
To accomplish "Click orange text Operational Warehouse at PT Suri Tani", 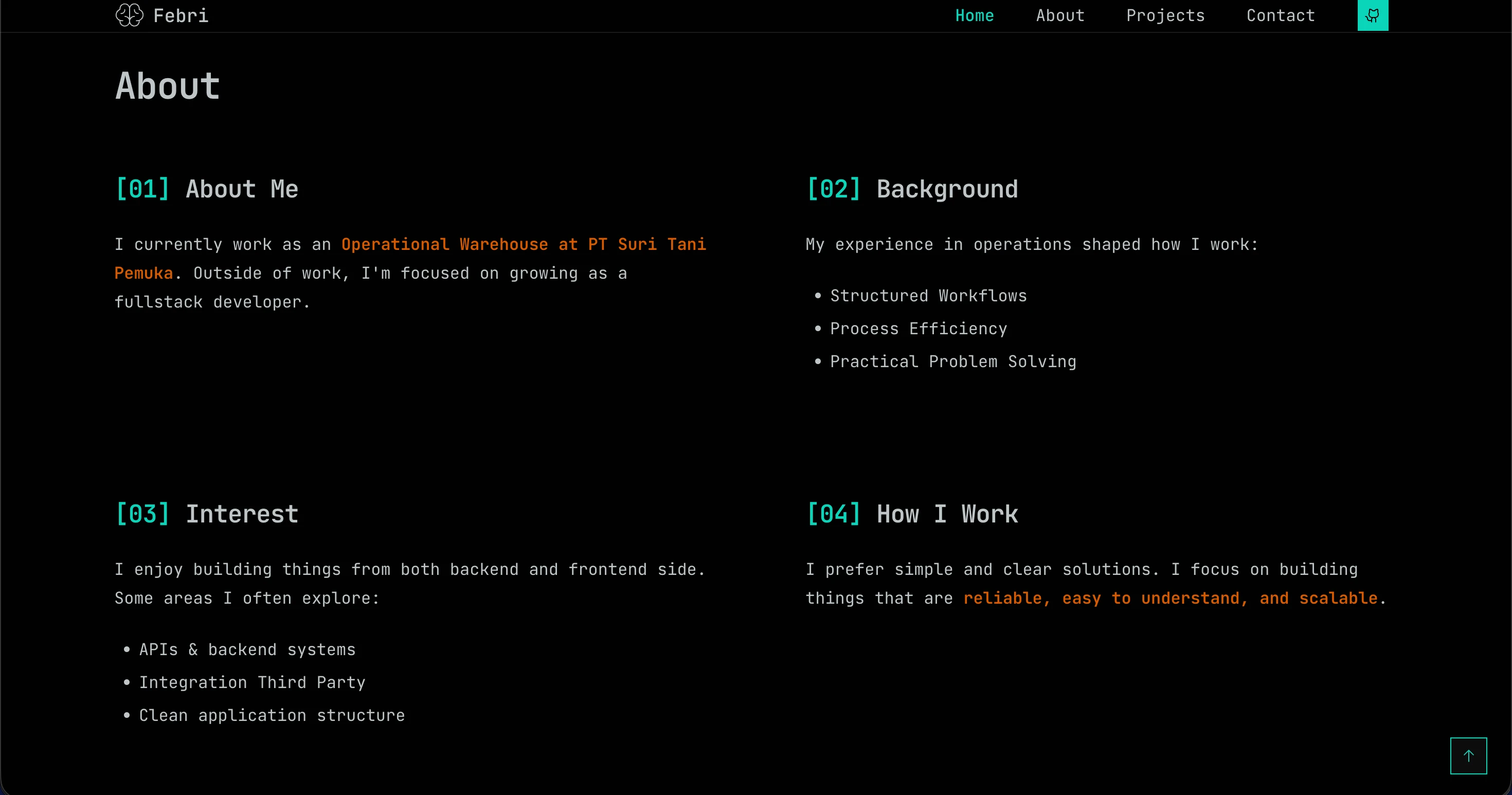I will tap(524, 244).
